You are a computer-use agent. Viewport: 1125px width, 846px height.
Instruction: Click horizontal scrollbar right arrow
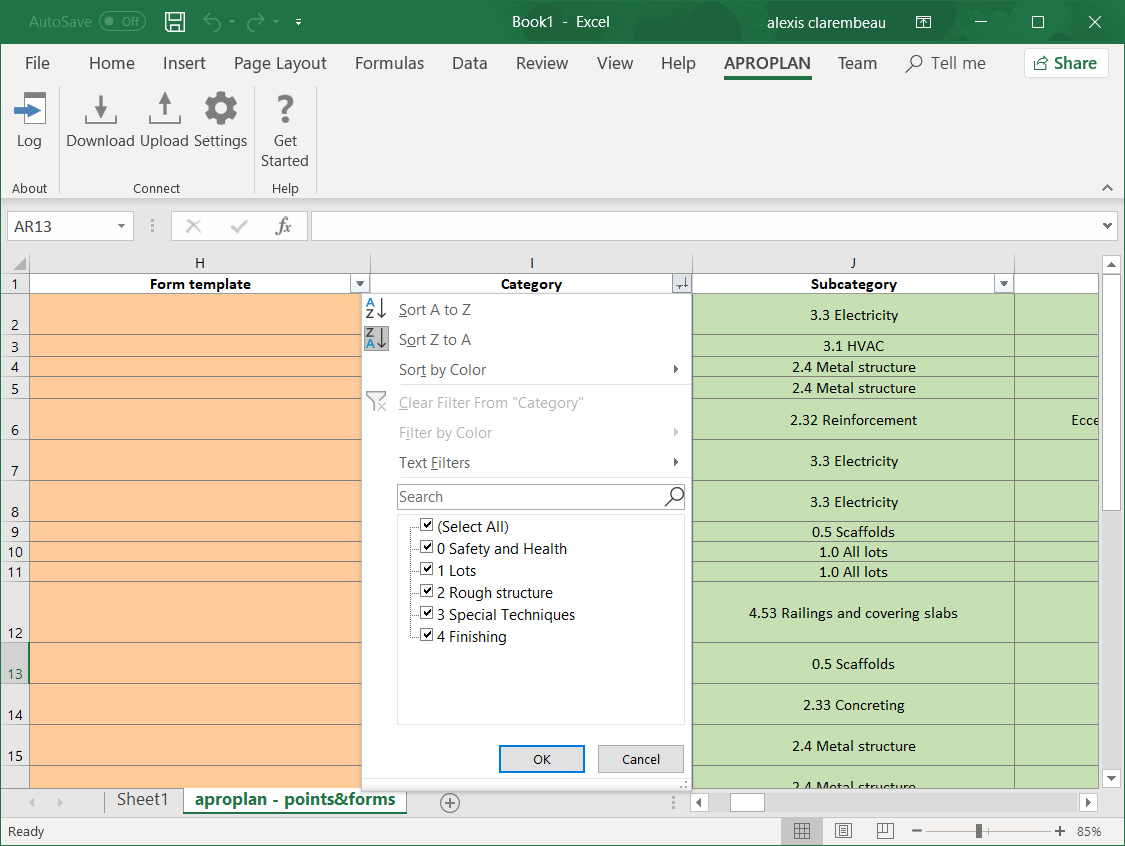1088,802
